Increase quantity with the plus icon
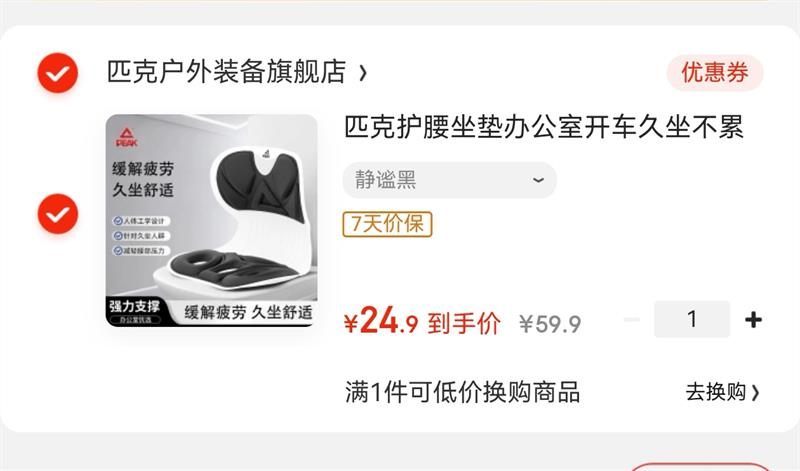Viewport: 800px width, 471px height. point(753,319)
